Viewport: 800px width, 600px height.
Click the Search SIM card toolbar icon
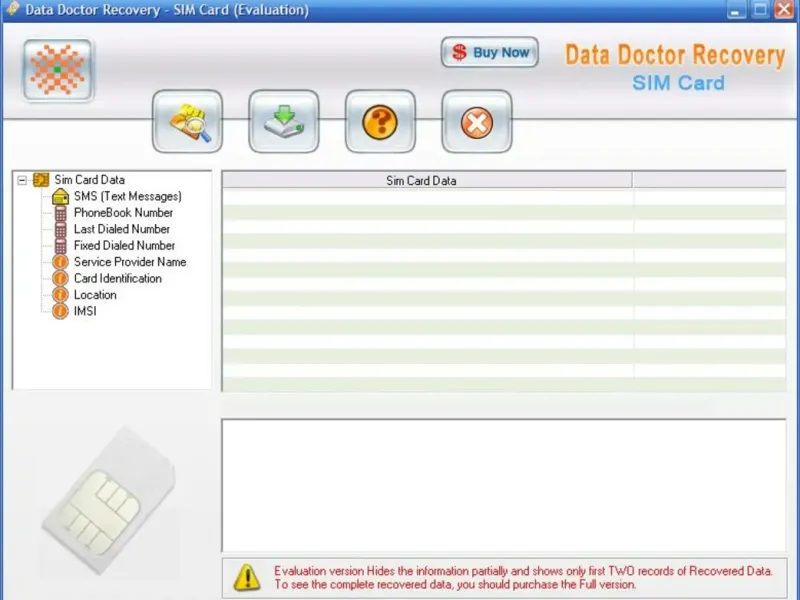[x=187, y=121]
